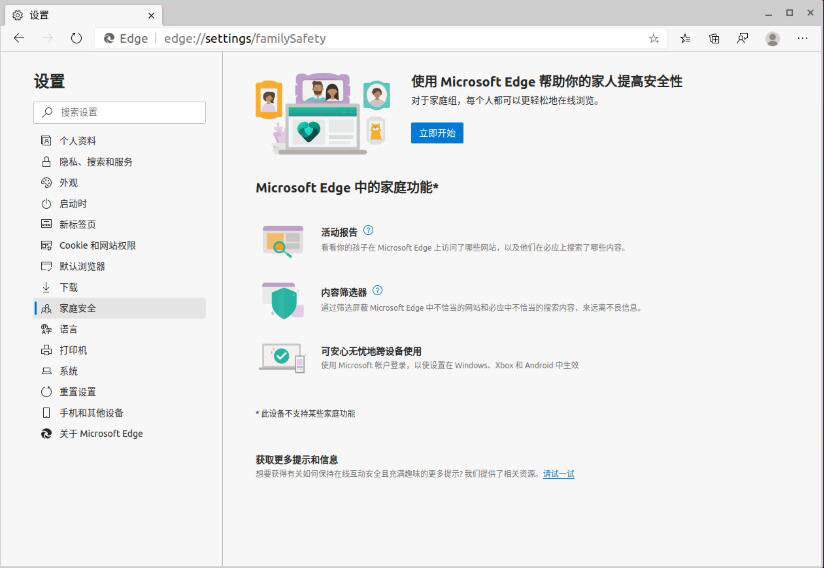Image resolution: width=824 pixels, height=568 pixels.
Task: Open the 下载 settings page
Action: [x=68, y=287]
